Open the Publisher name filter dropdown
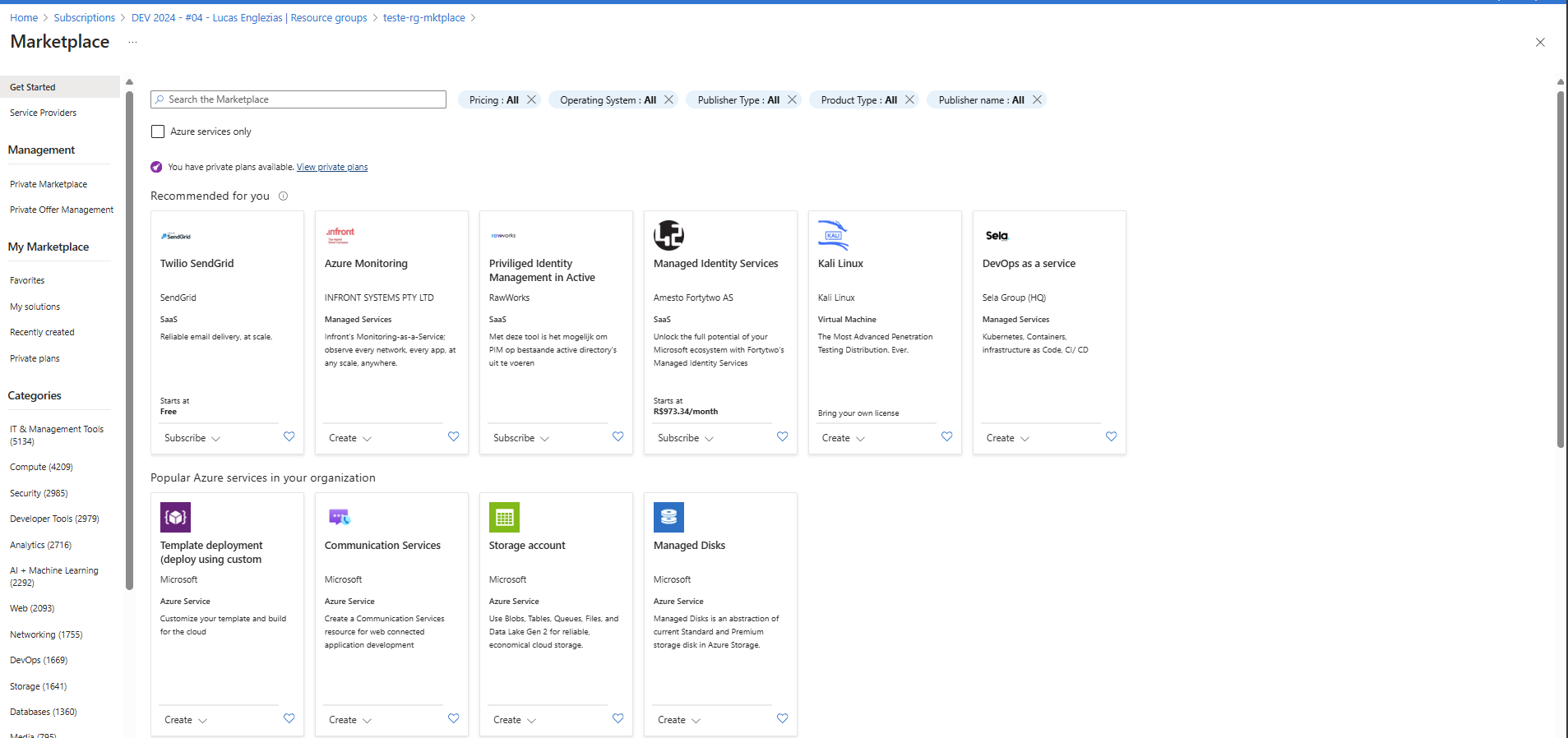1568x738 pixels. (x=981, y=100)
